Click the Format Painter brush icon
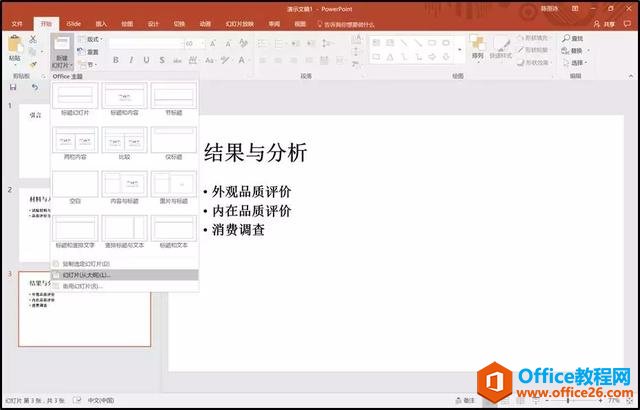The height and width of the screenshot is (410, 640). pos(33,64)
